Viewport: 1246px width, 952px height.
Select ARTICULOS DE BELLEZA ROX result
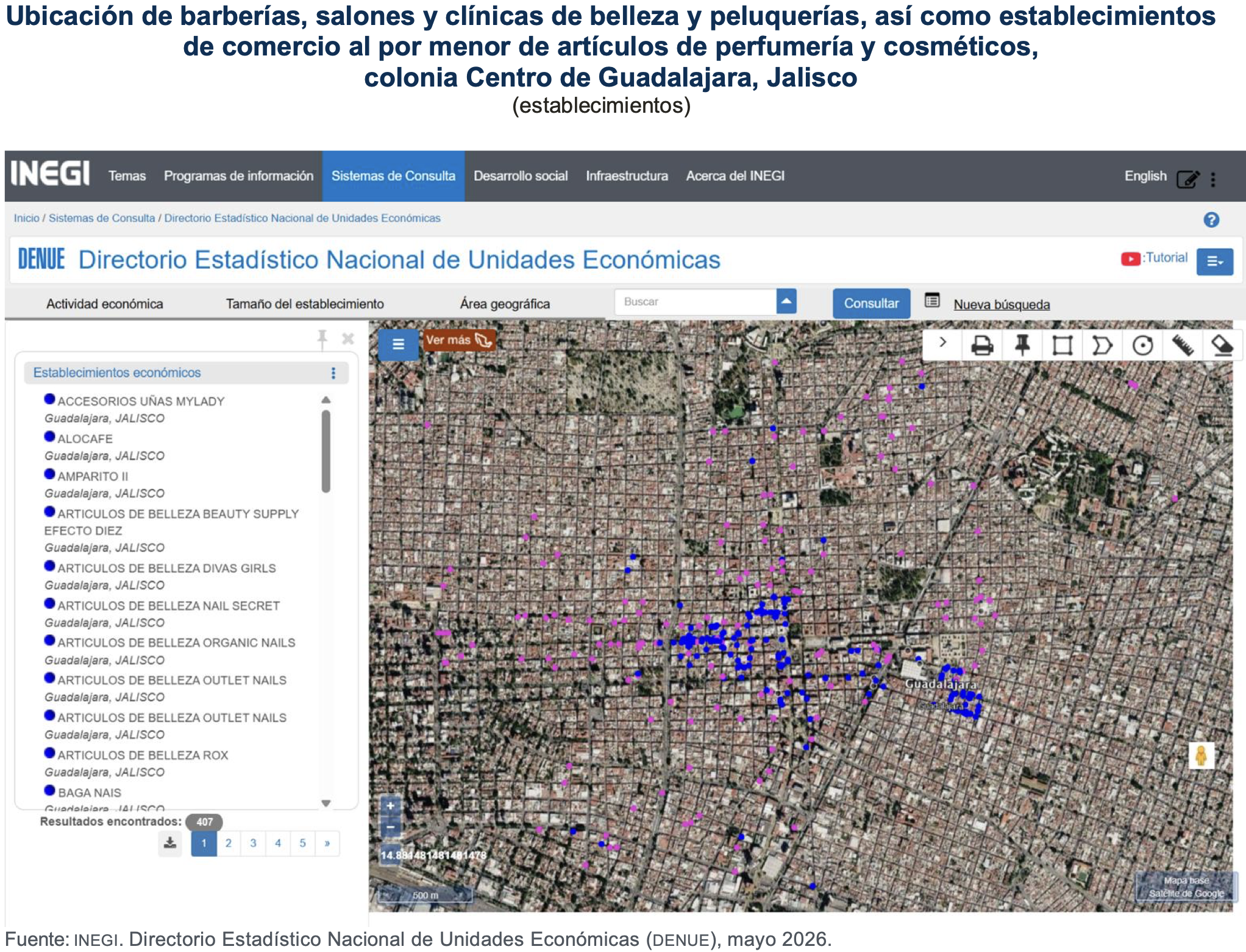(x=143, y=755)
